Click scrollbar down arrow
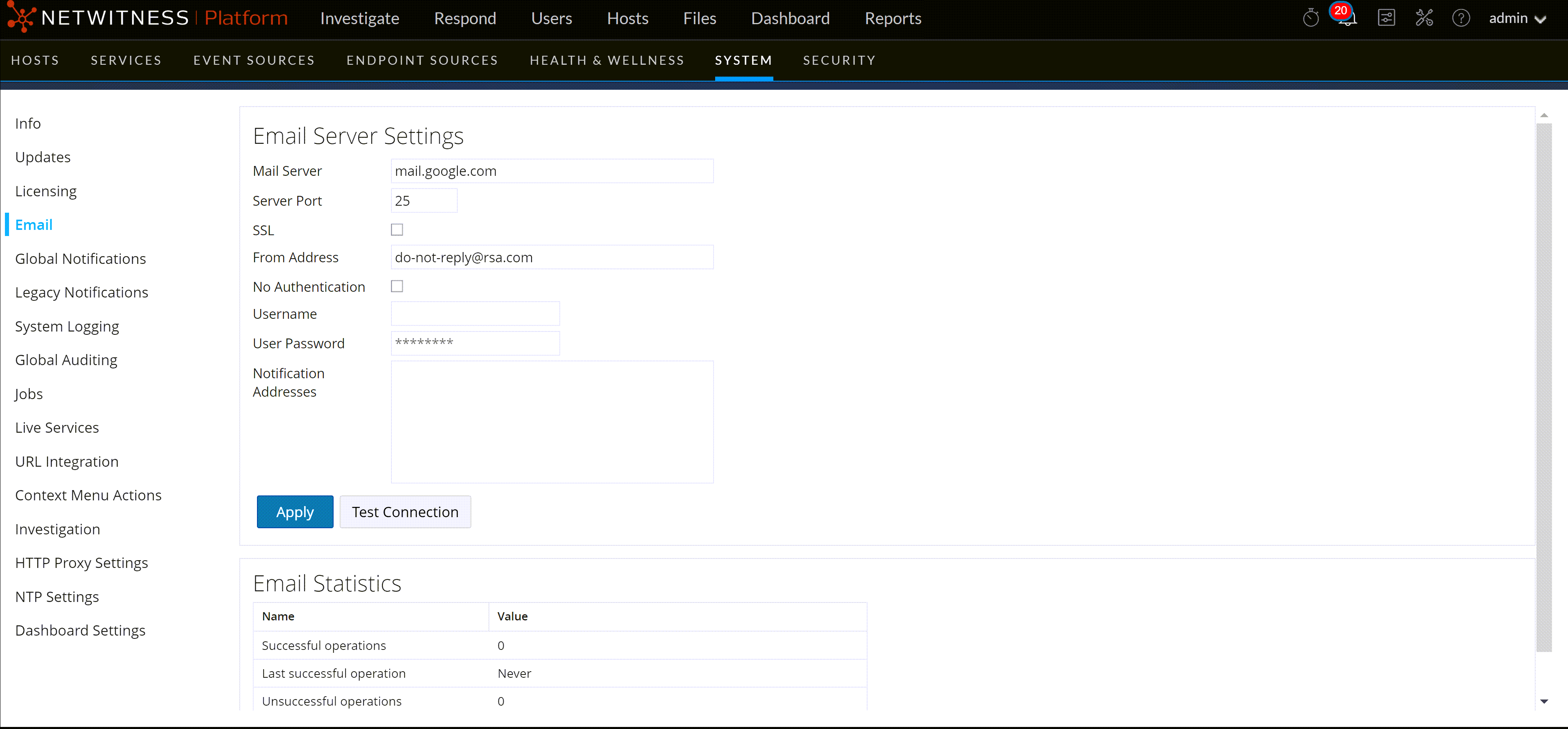This screenshot has width=1568, height=729. pos(1544,702)
